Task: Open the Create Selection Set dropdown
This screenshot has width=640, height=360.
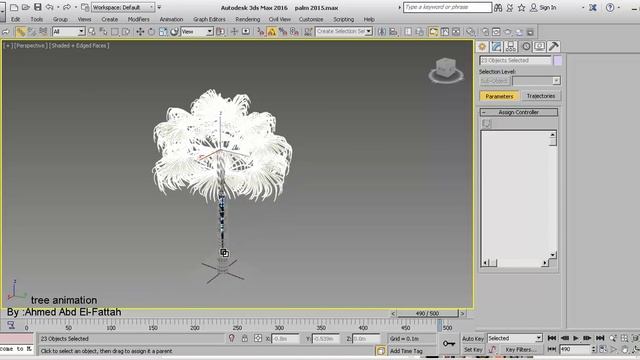Action: (x=344, y=31)
